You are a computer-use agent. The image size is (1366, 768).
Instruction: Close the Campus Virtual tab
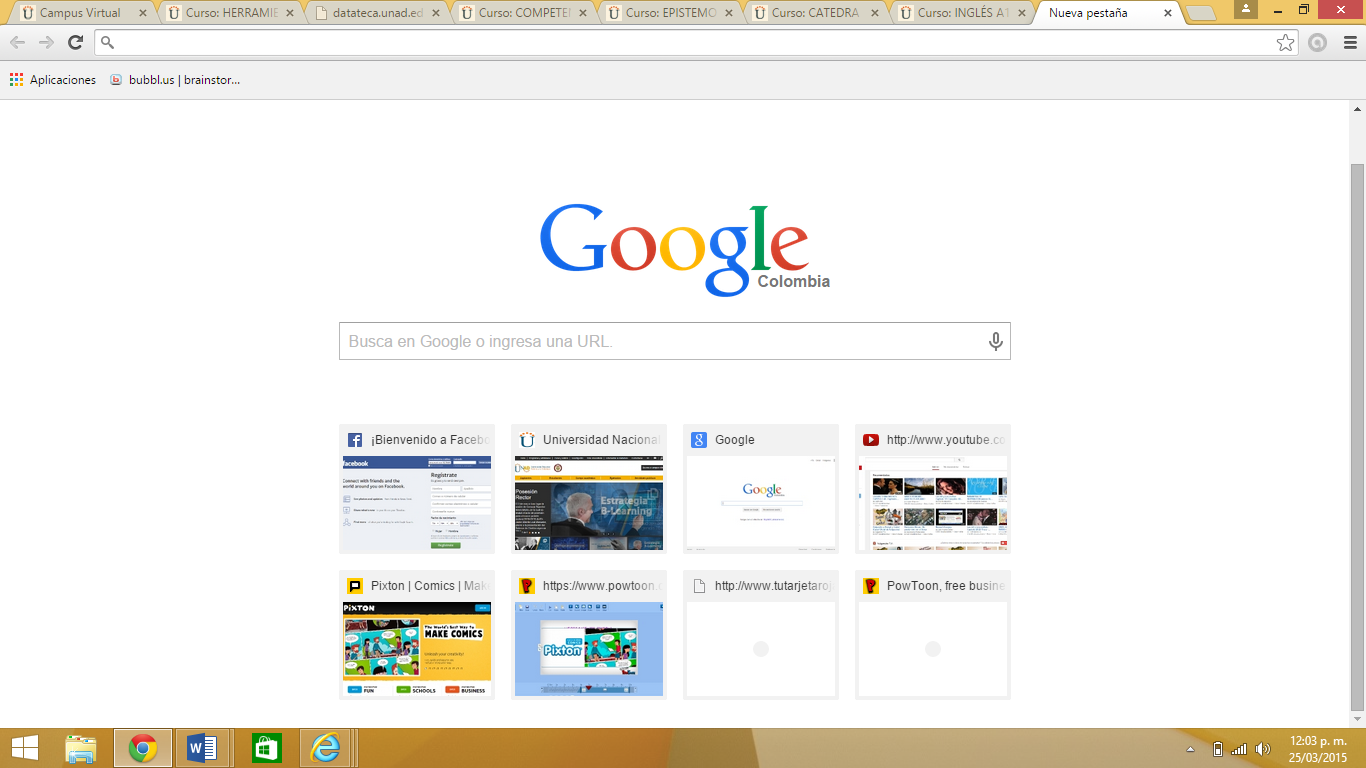(x=141, y=13)
